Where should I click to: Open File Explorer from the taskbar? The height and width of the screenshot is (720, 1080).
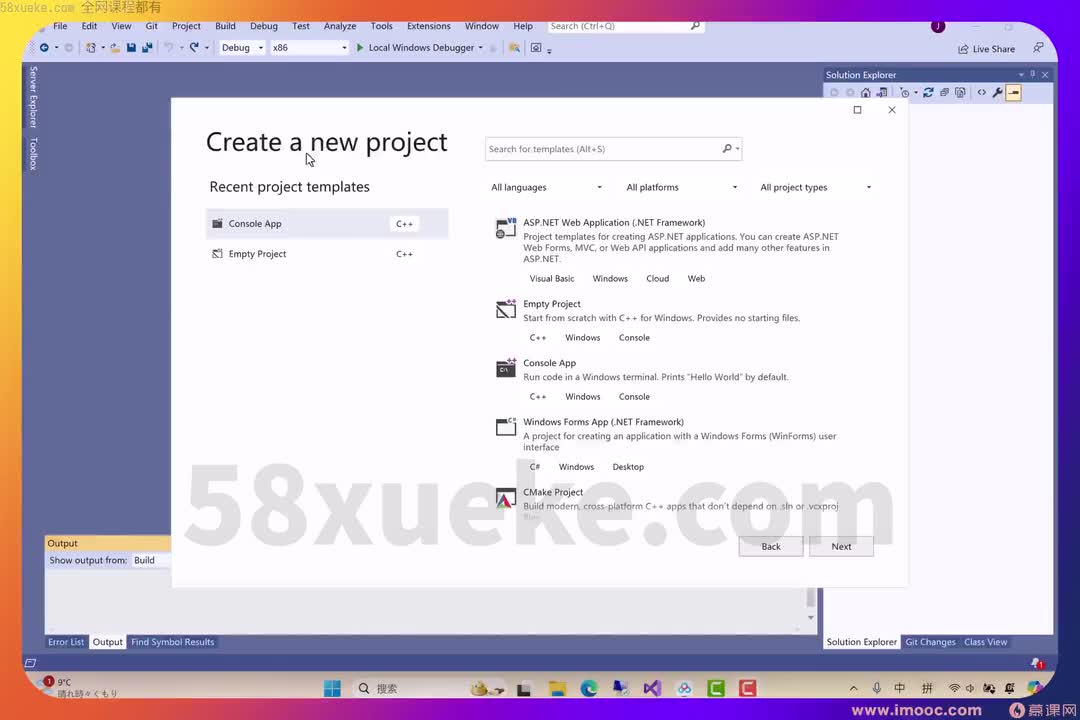(557, 688)
